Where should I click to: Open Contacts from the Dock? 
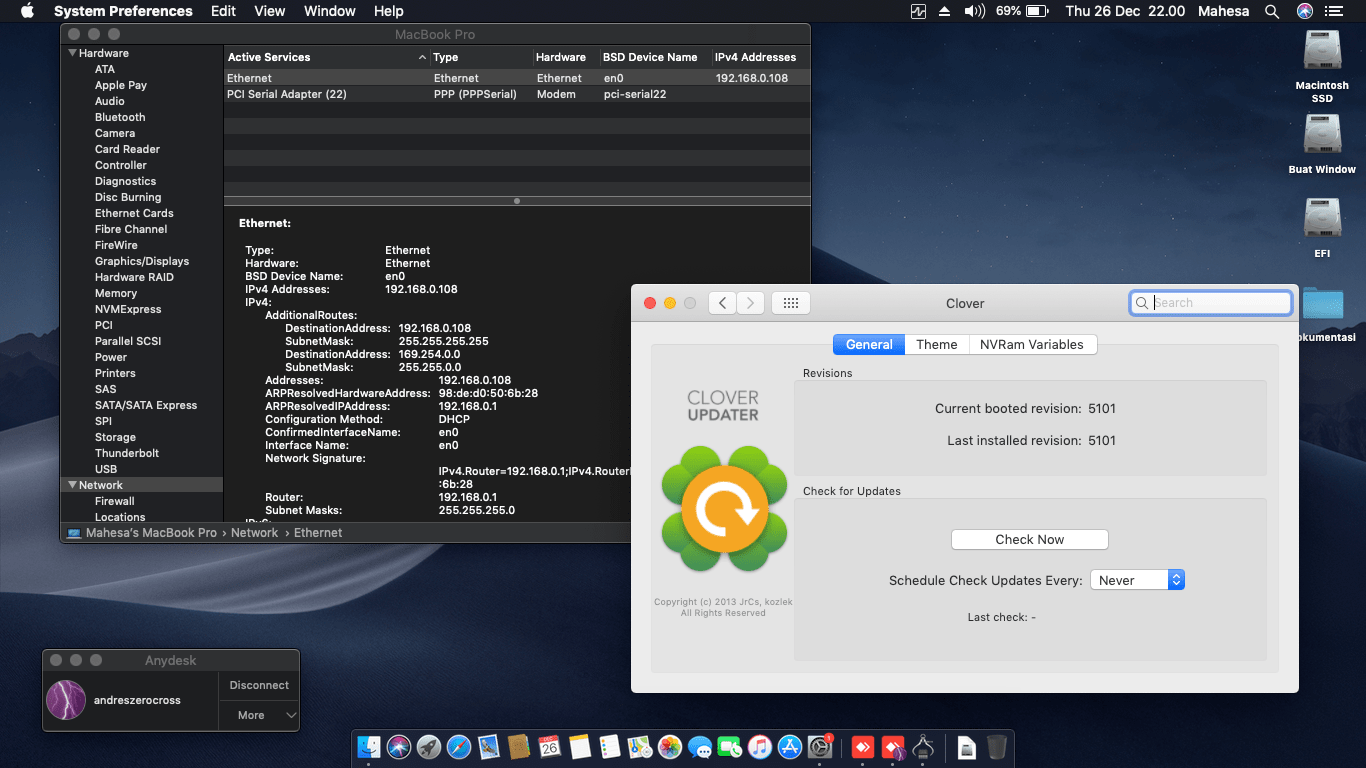[519, 746]
